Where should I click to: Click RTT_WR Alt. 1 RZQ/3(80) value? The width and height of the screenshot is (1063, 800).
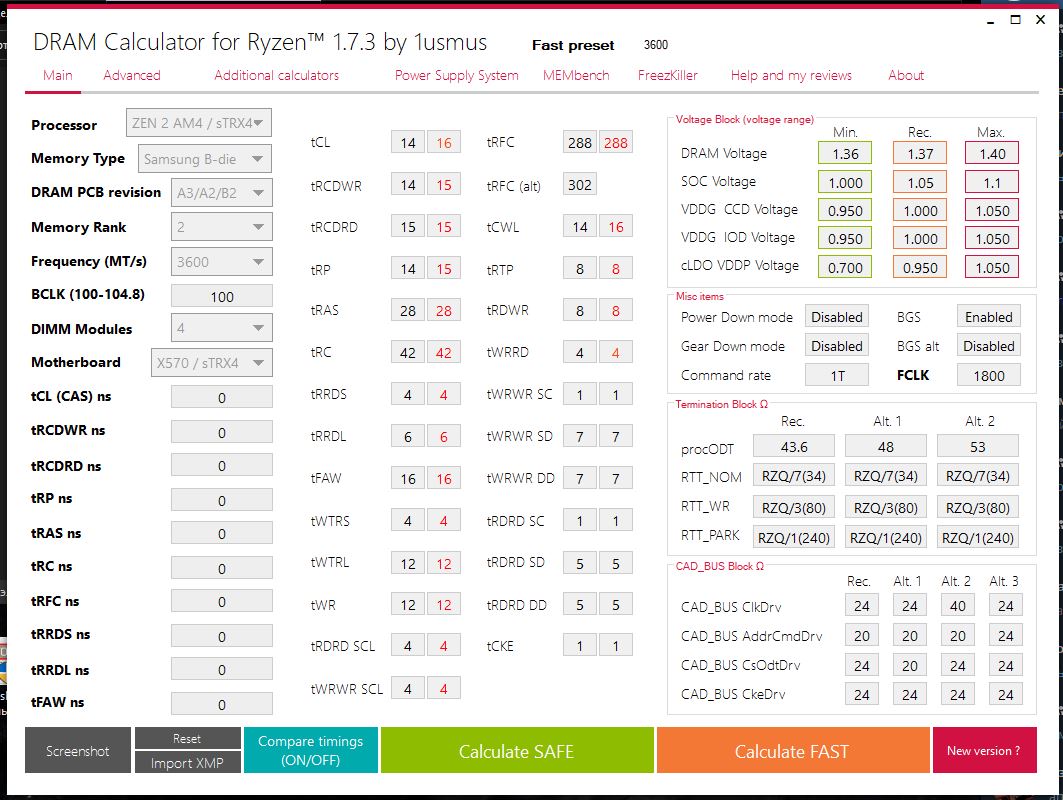coord(885,507)
